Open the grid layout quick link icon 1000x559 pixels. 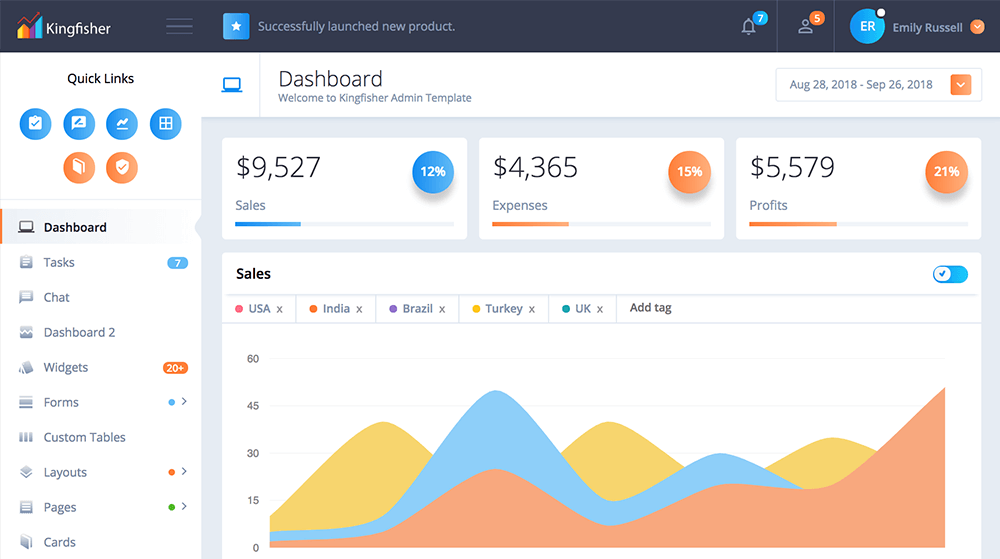(x=166, y=124)
